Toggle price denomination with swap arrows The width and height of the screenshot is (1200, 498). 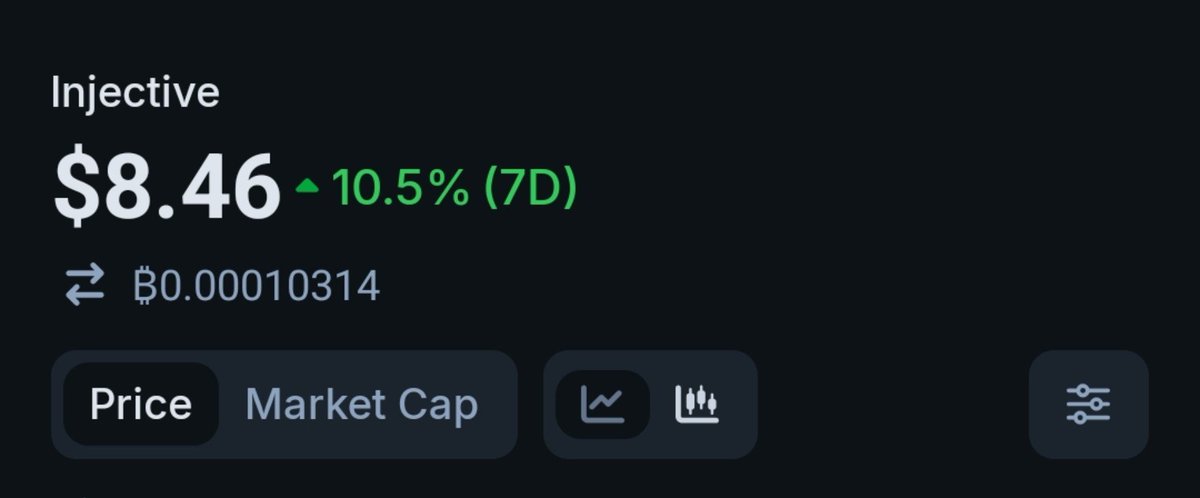pos(85,287)
